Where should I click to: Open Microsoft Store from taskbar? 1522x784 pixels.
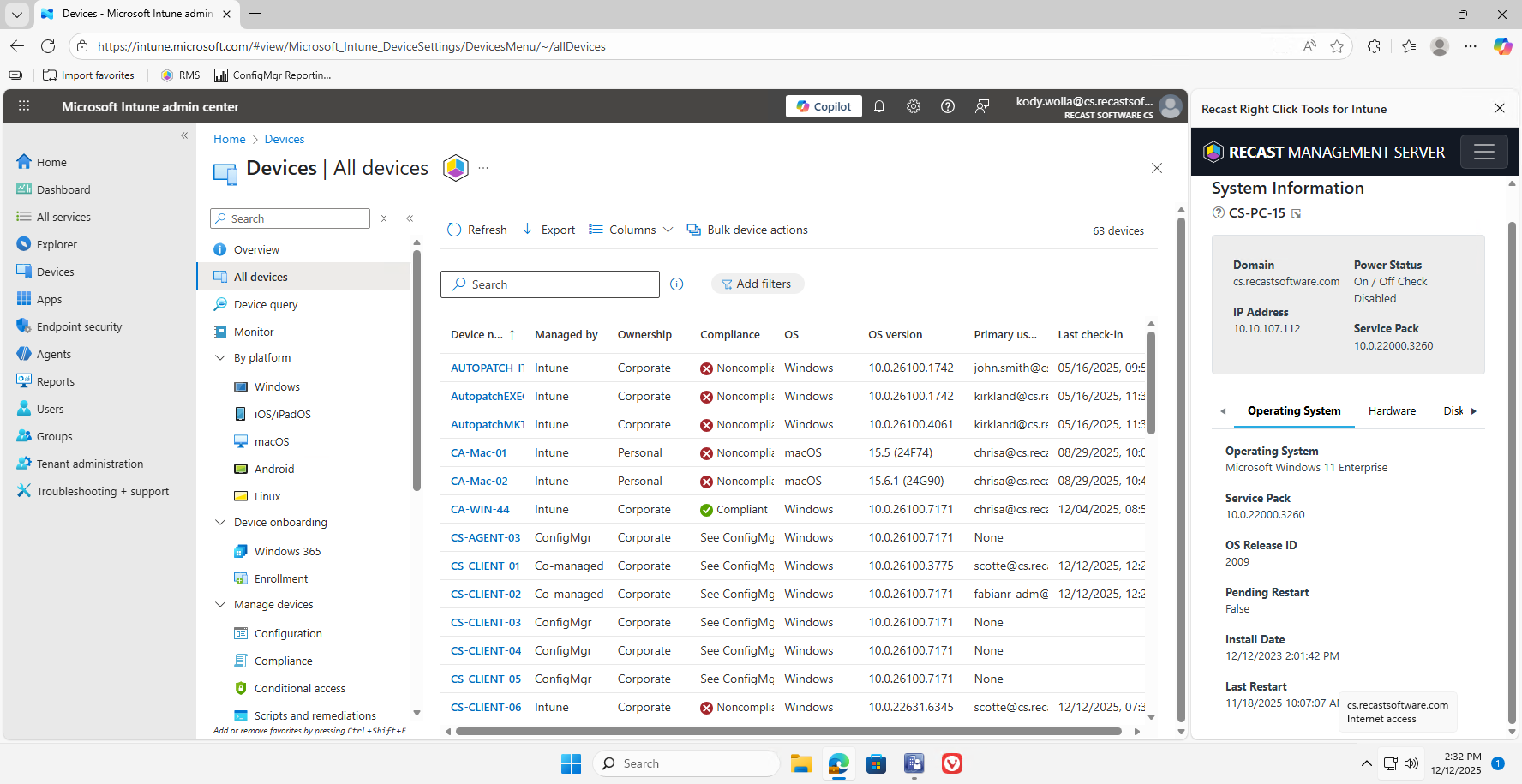click(x=876, y=763)
